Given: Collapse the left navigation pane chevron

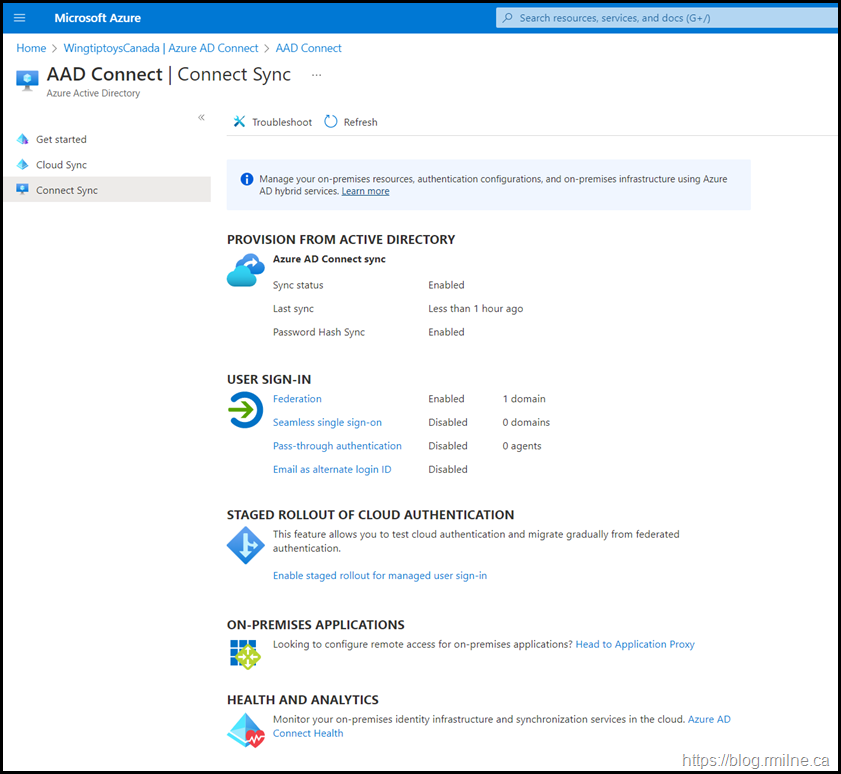Looking at the screenshot, I should 201,117.
